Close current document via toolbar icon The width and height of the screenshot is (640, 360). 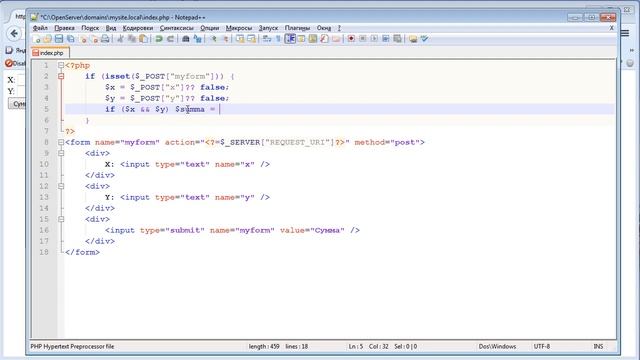(x=83, y=39)
